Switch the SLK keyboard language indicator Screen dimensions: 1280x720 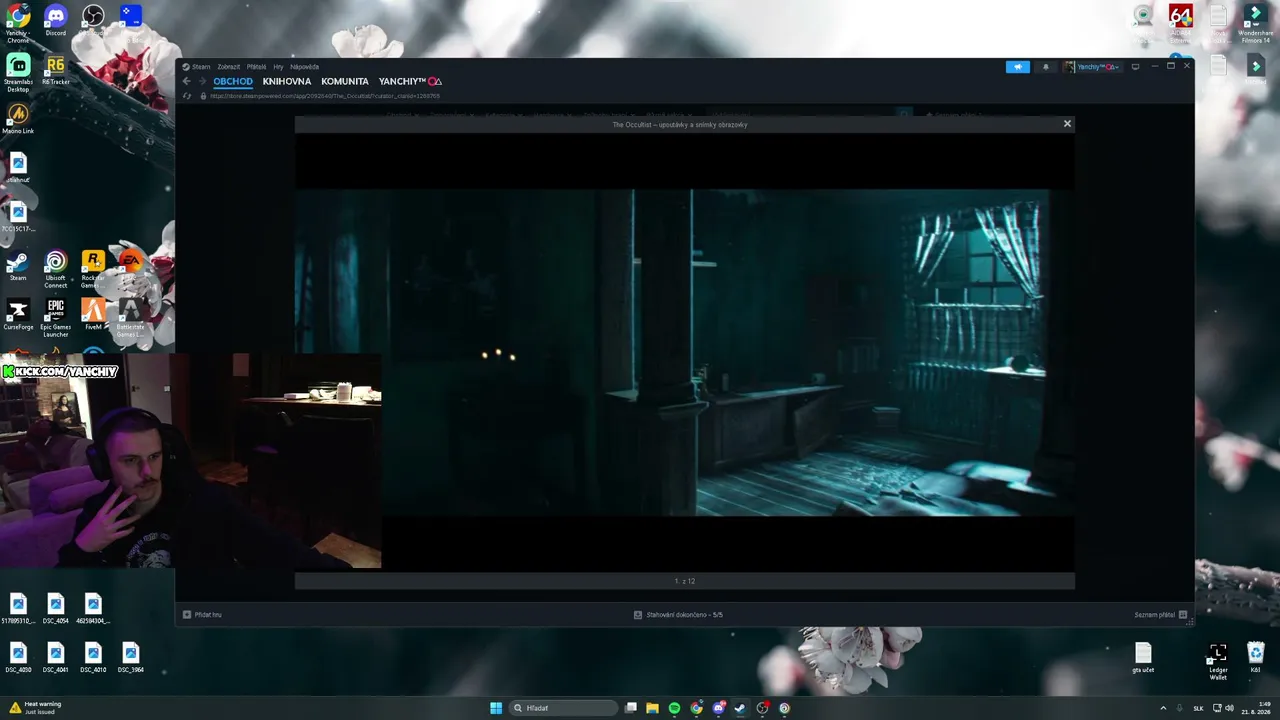click(x=1198, y=708)
